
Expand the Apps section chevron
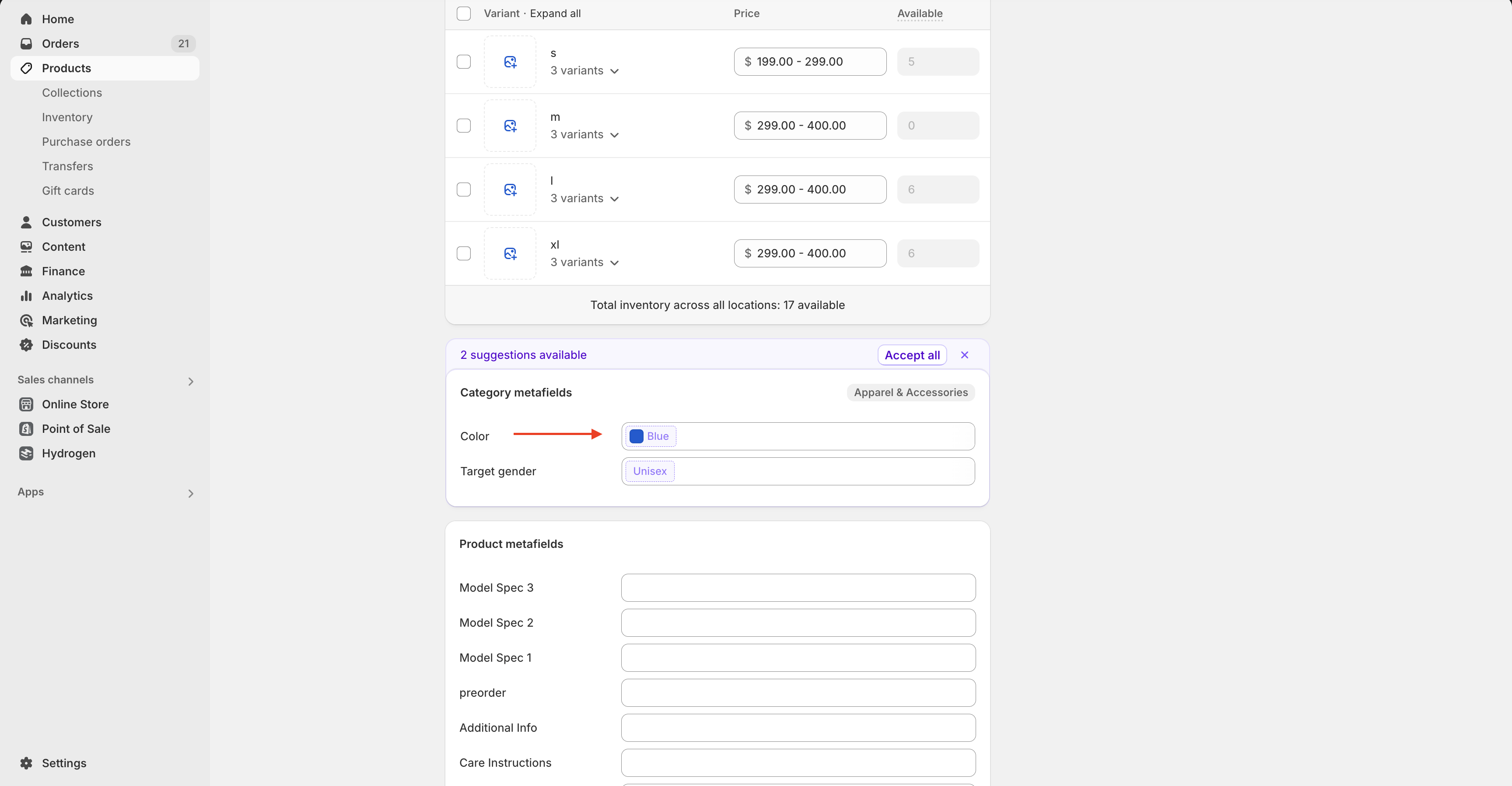(191, 494)
